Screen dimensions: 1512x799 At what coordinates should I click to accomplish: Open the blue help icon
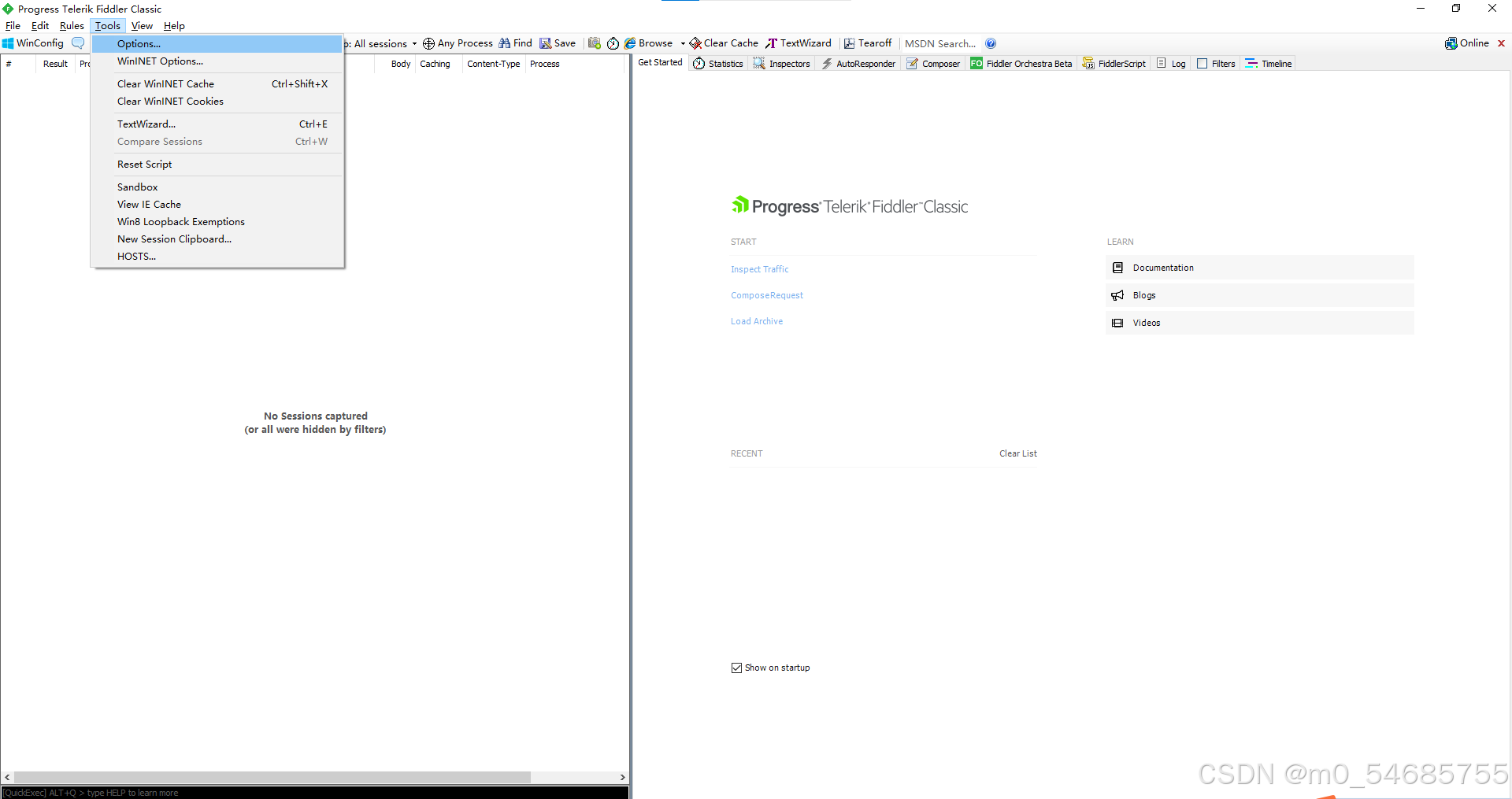click(x=991, y=43)
